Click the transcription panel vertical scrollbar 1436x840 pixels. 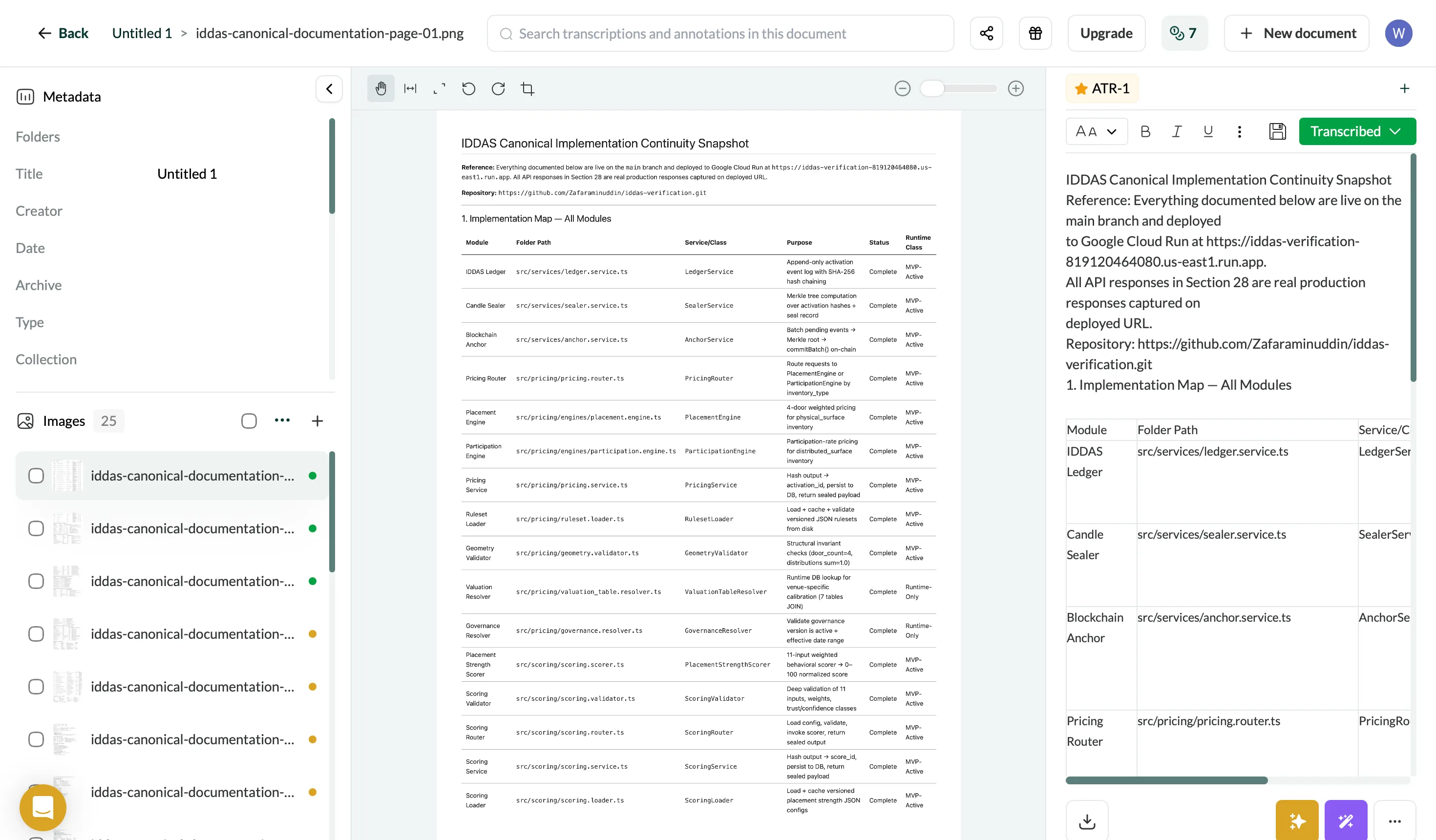(x=1413, y=268)
